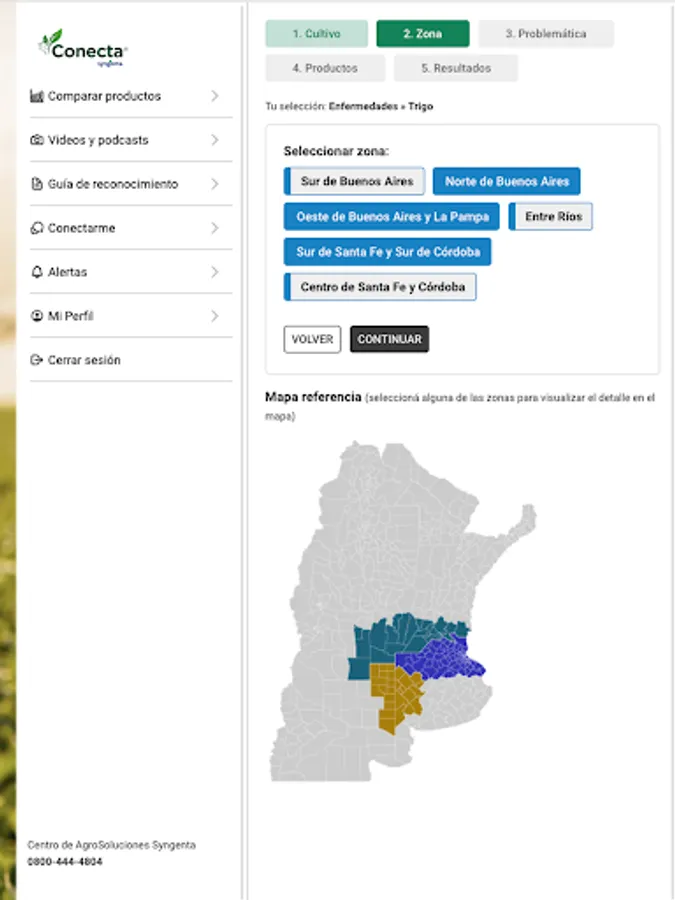Click the Mi Perfil user icon
The width and height of the screenshot is (675, 900).
(x=37, y=316)
